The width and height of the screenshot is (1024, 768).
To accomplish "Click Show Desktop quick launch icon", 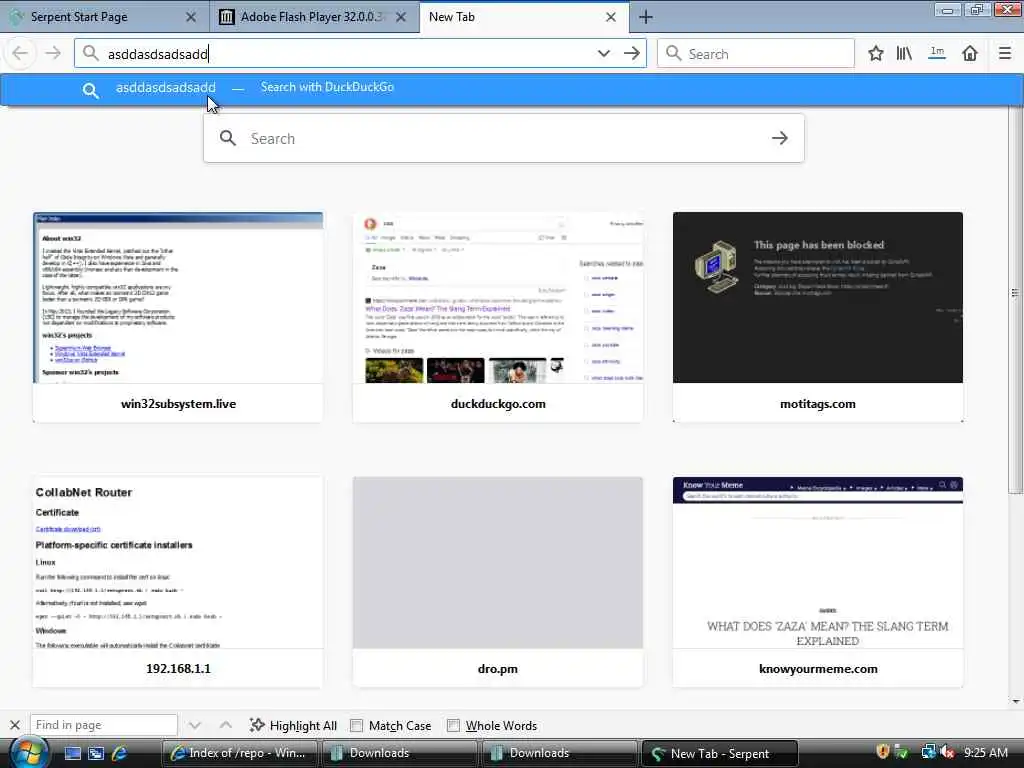I will point(72,753).
